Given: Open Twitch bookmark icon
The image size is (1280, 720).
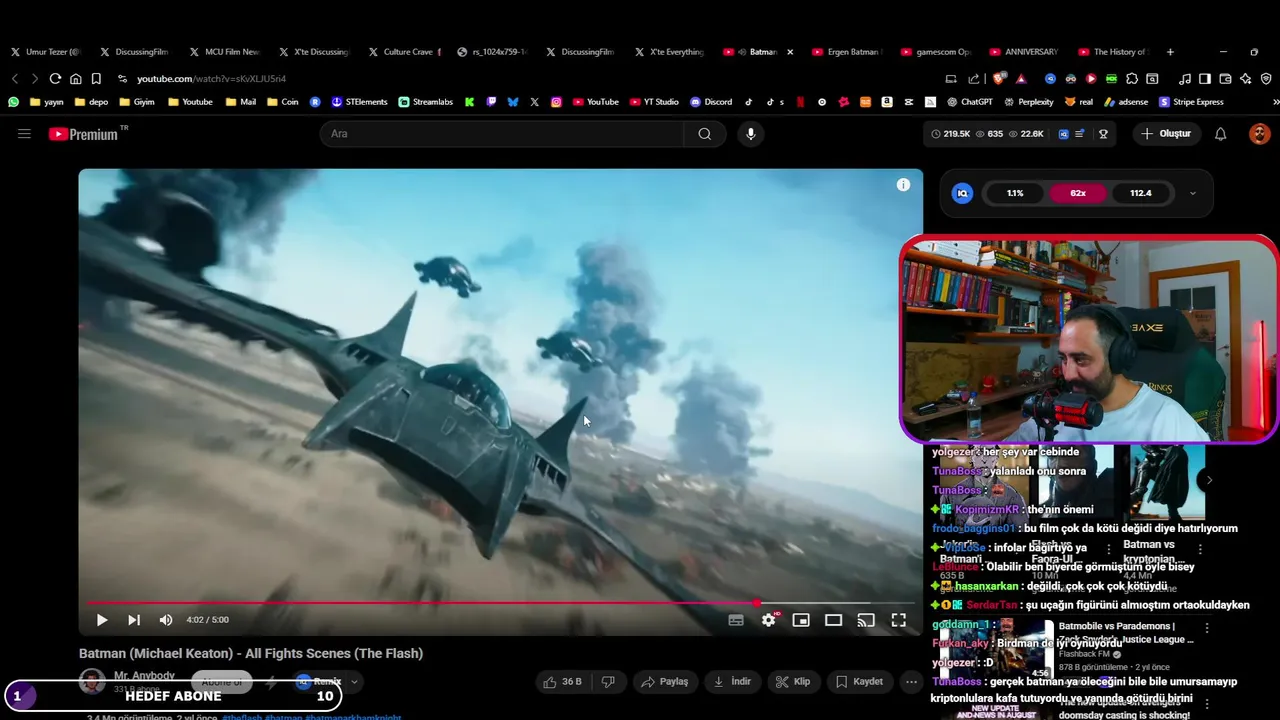Looking at the screenshot, I should pyautogui.click(x=491, y=102).
